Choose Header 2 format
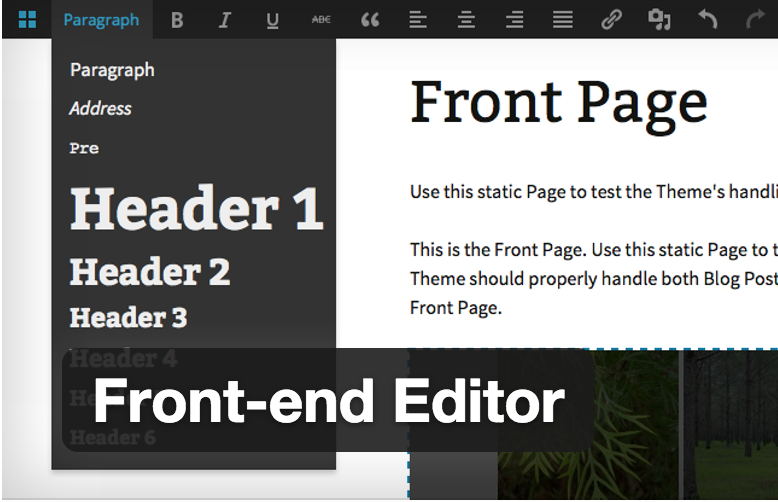 pyautogui.click(x=150, y=272)
